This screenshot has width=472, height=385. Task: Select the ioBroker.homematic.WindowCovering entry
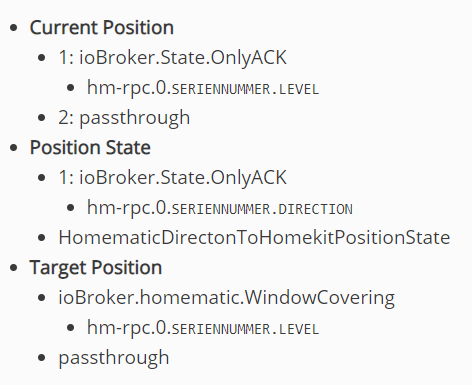[x=227, y=298]
